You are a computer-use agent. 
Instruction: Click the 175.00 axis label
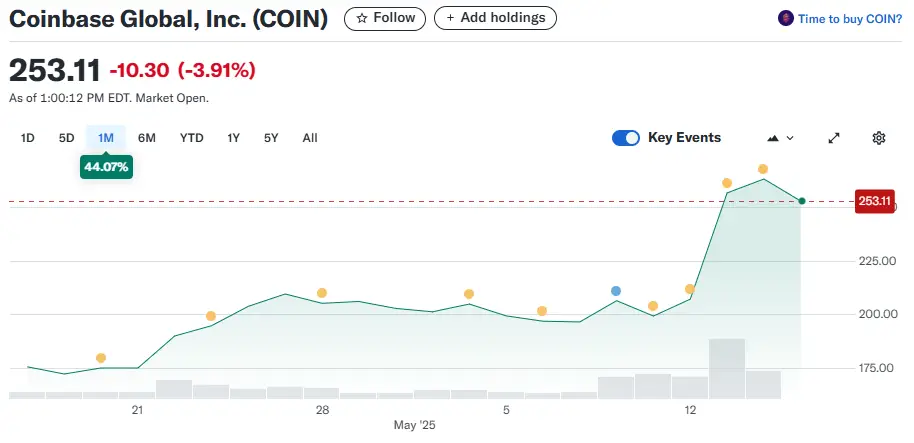pos(877,368)
